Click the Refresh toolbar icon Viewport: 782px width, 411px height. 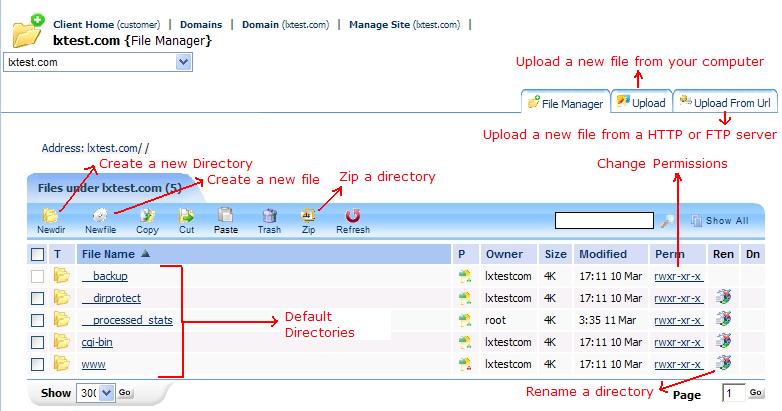(x=353, y=215)
